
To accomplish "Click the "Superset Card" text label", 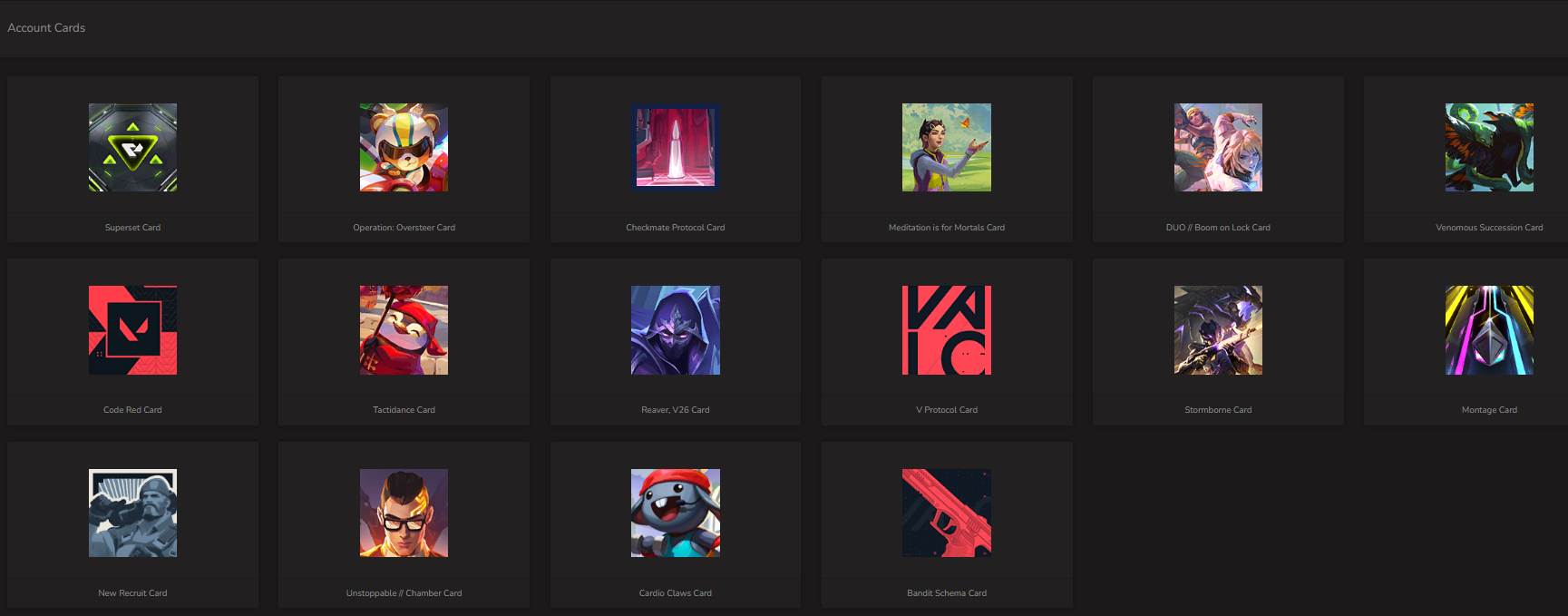I will coord(132,228).
